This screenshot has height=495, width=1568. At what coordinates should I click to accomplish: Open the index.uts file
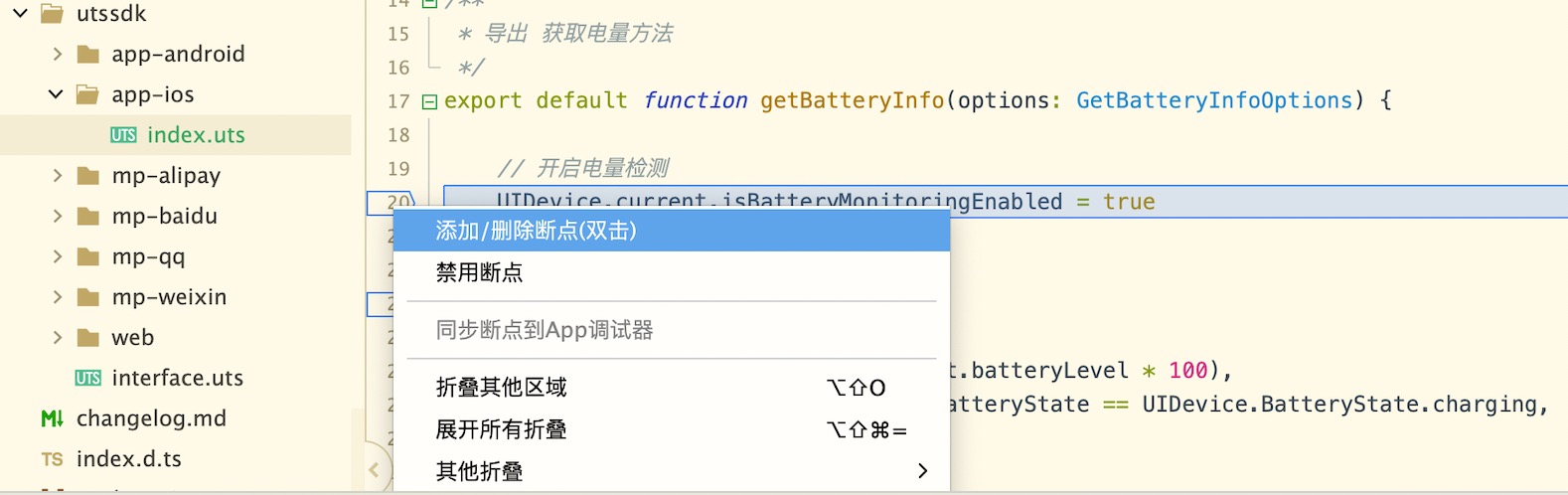(196, 135)
